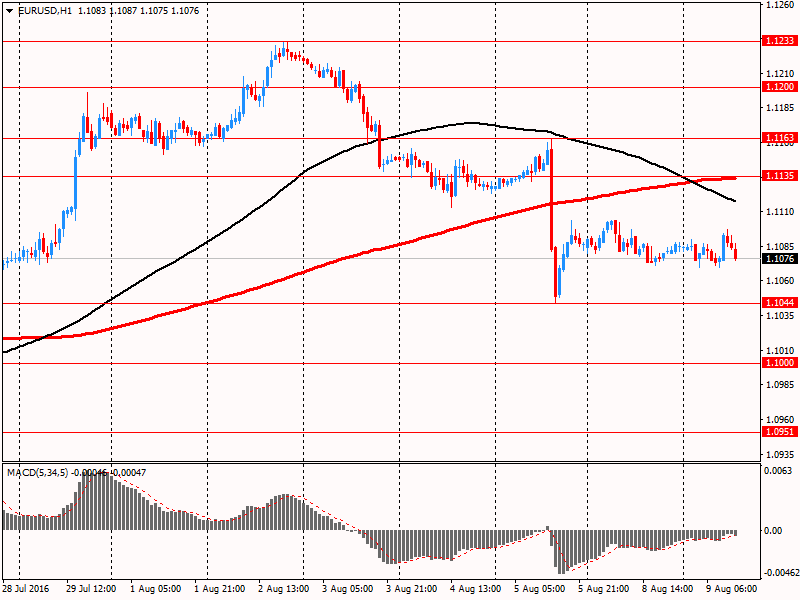
Task: Click the 1.0985 price scale label
Action: pos(780,385)
